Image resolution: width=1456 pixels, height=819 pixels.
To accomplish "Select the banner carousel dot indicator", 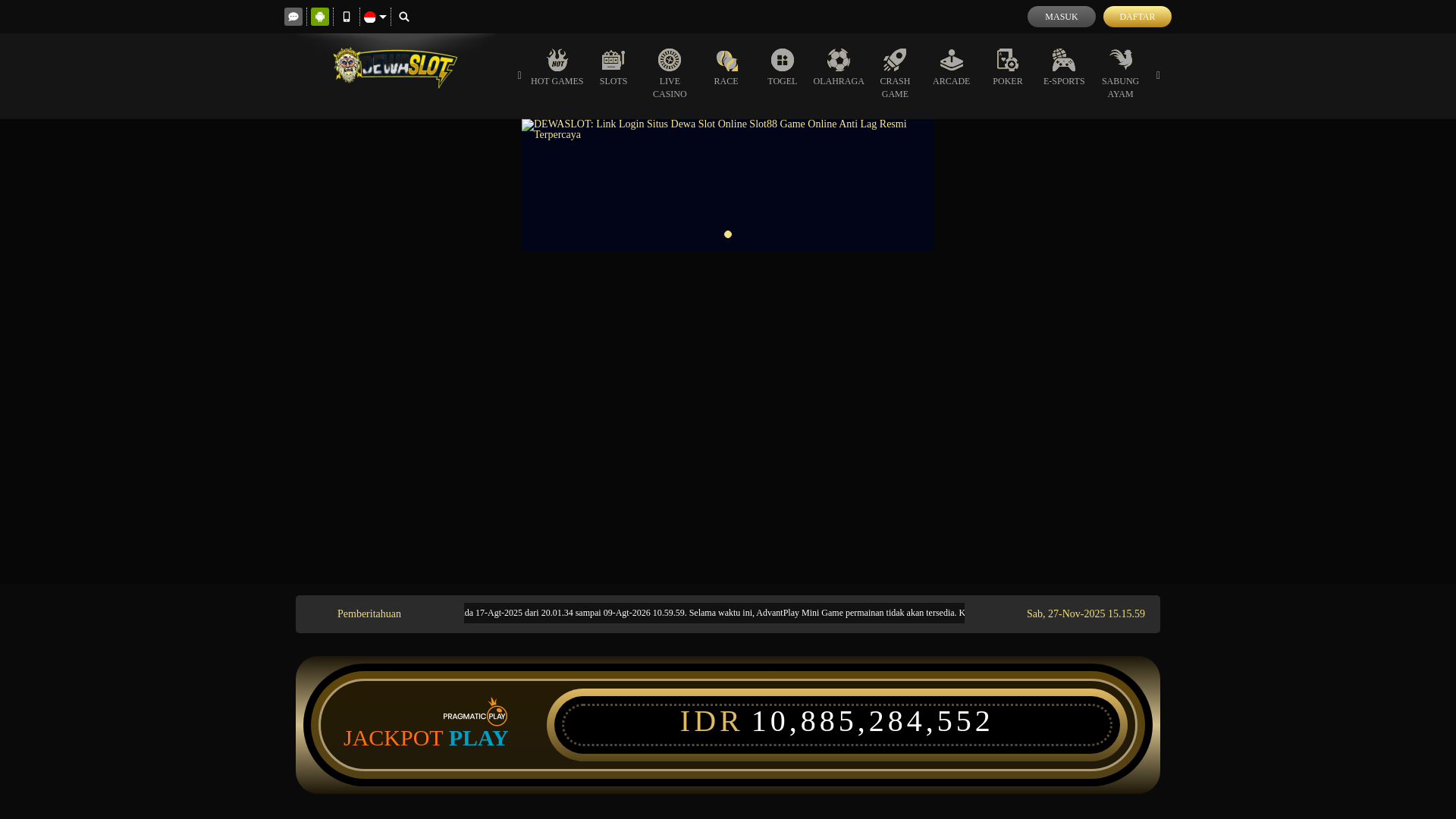I will point(728,234).
